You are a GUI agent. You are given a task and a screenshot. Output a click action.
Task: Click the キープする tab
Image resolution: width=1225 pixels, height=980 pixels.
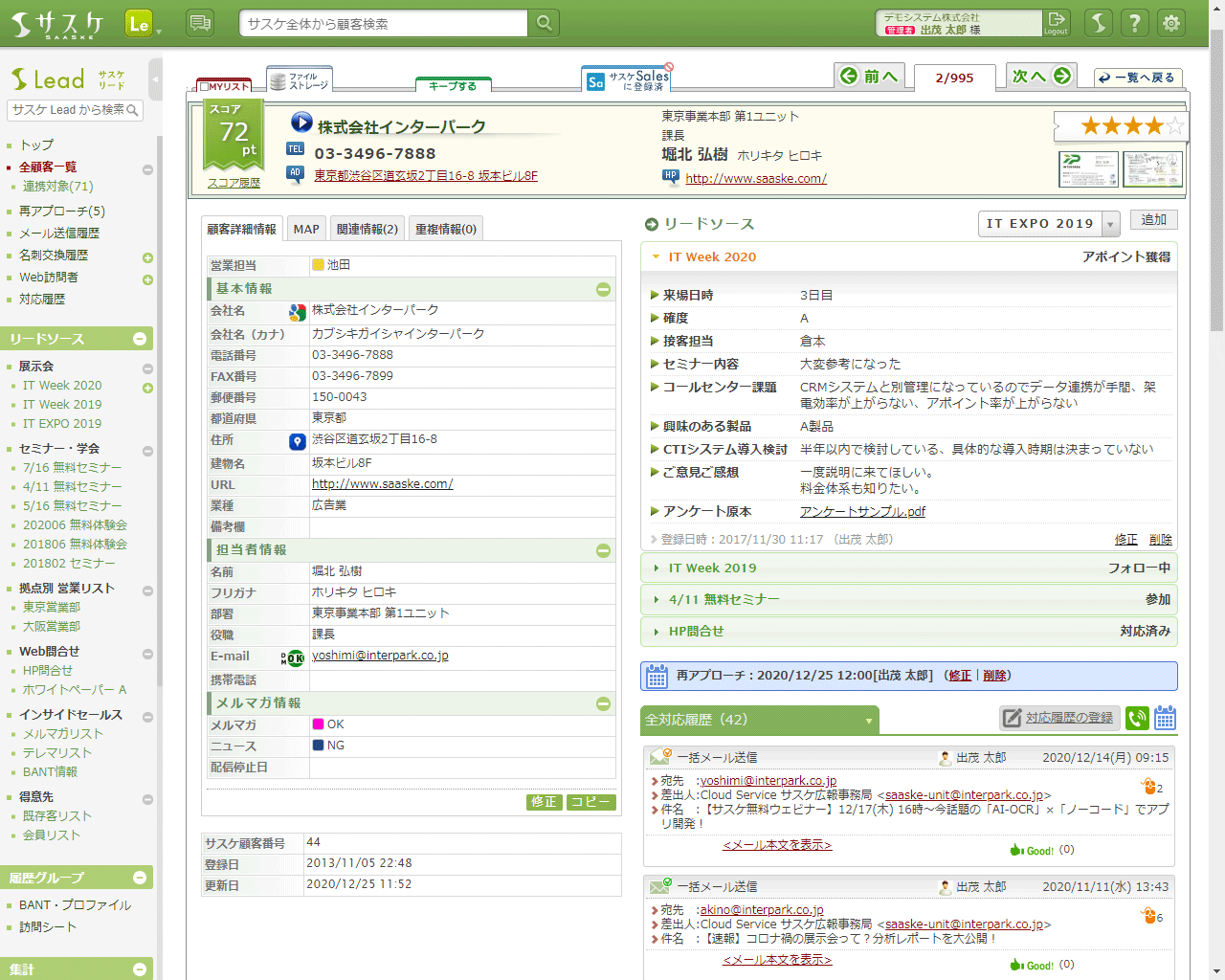tap(453, 85)
